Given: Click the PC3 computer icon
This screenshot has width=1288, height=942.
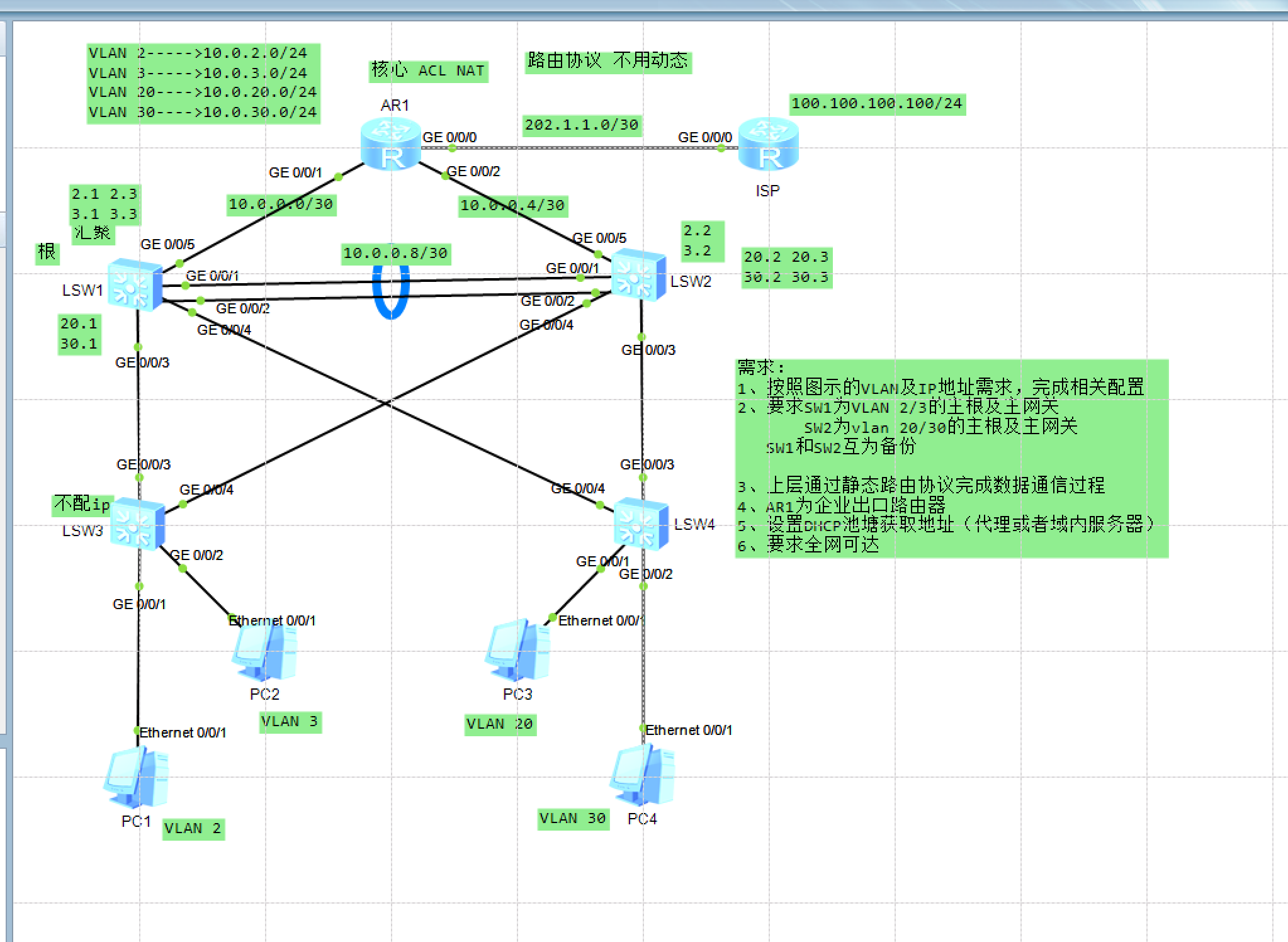Looking at the screenshot, I should click(518, 652).
